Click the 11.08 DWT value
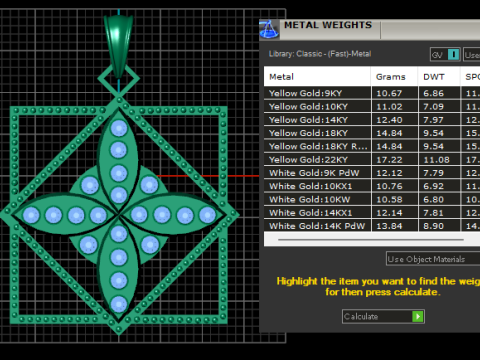 coord(436,160)
